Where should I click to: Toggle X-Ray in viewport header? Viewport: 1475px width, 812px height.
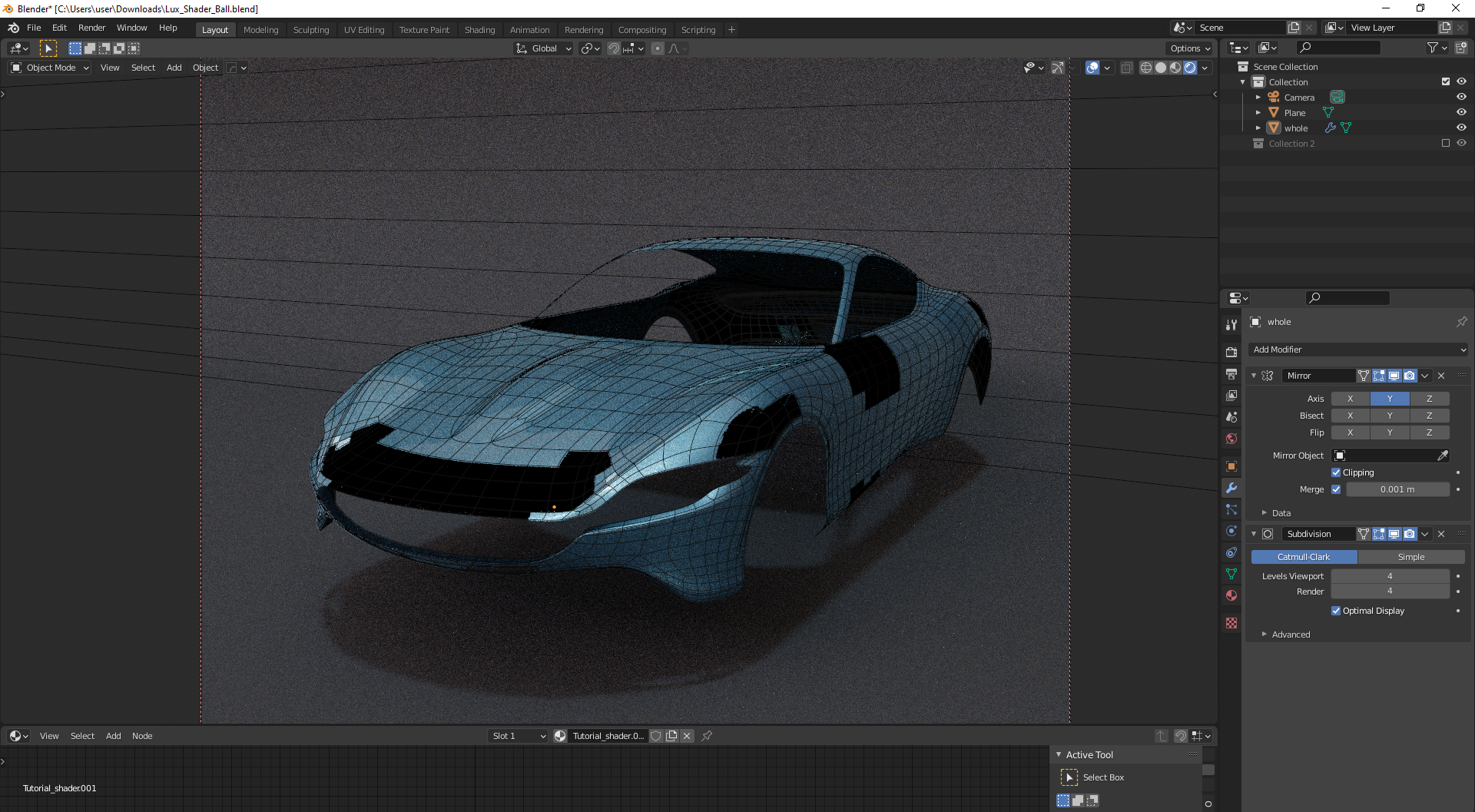(1126, 68)
